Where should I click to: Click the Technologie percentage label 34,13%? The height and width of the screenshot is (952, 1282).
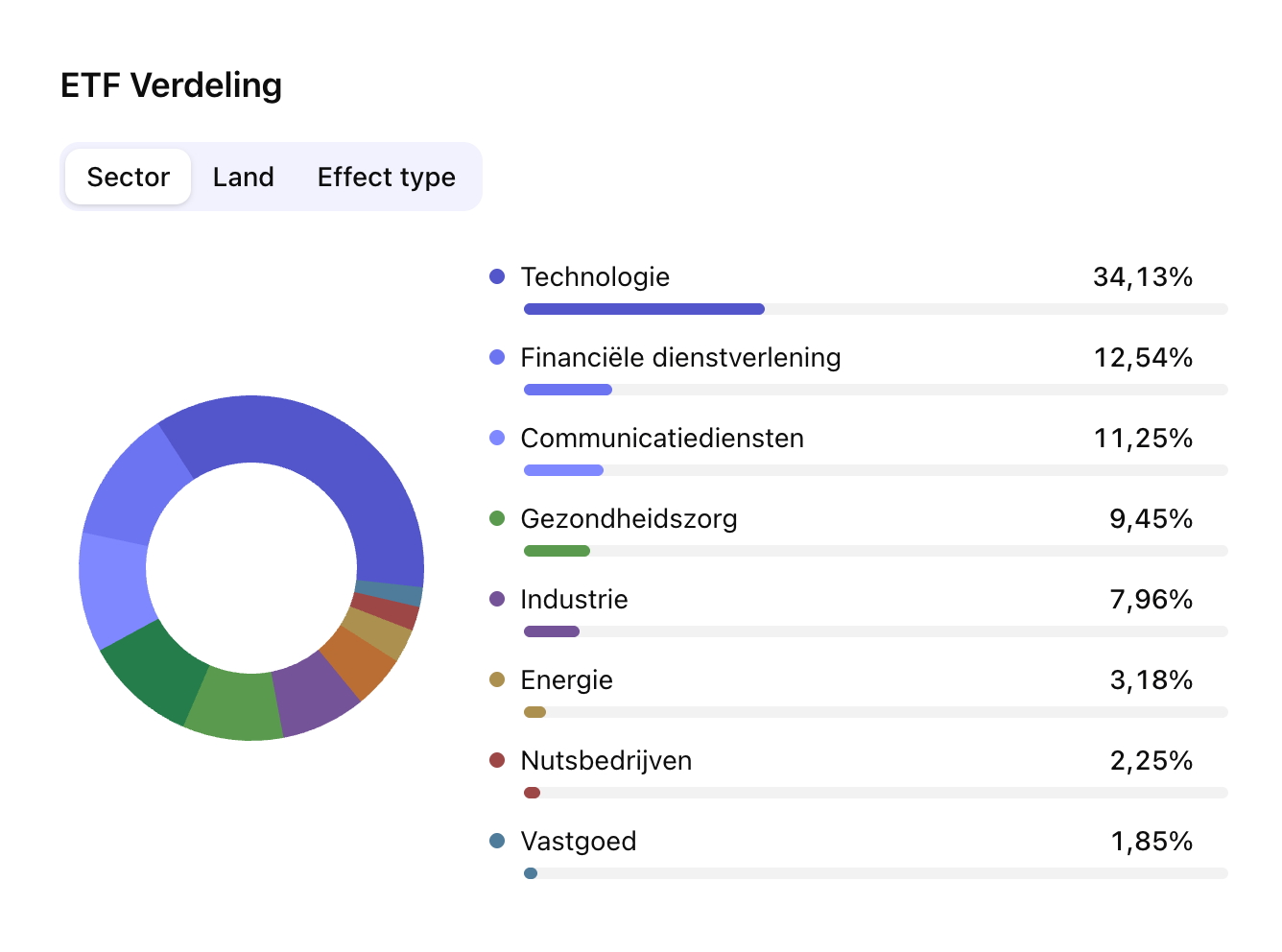pos(1143,276)
